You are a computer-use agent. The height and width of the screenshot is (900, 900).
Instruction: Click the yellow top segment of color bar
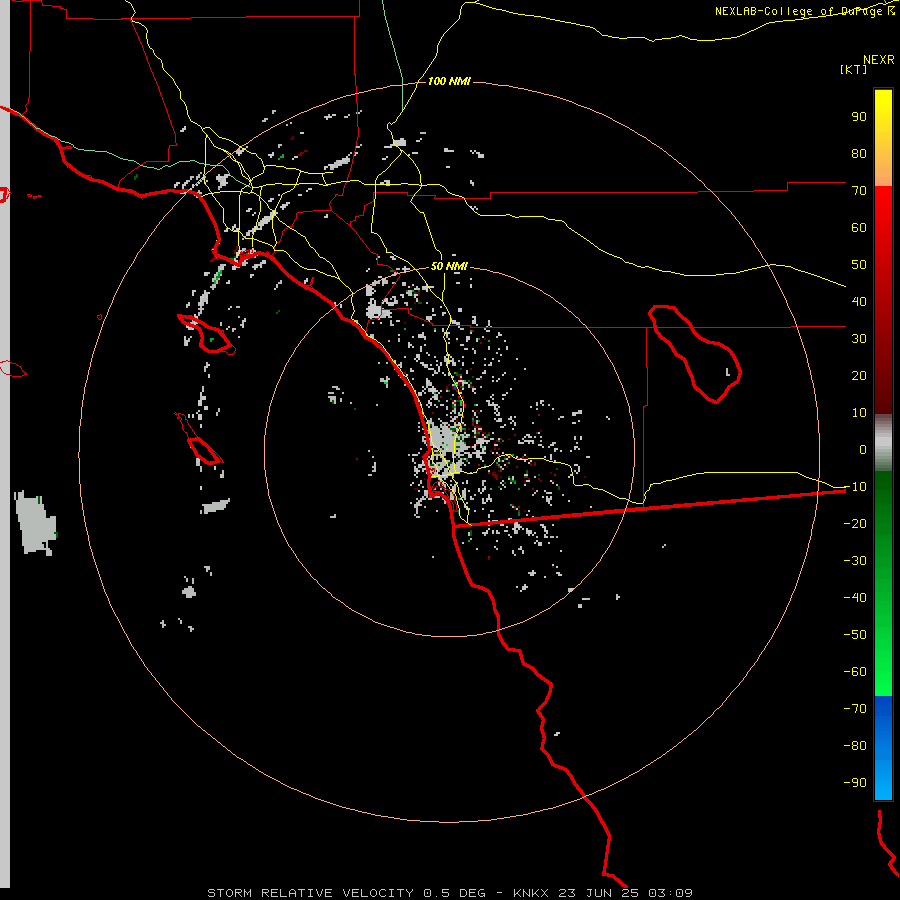[x=883, y=138]
